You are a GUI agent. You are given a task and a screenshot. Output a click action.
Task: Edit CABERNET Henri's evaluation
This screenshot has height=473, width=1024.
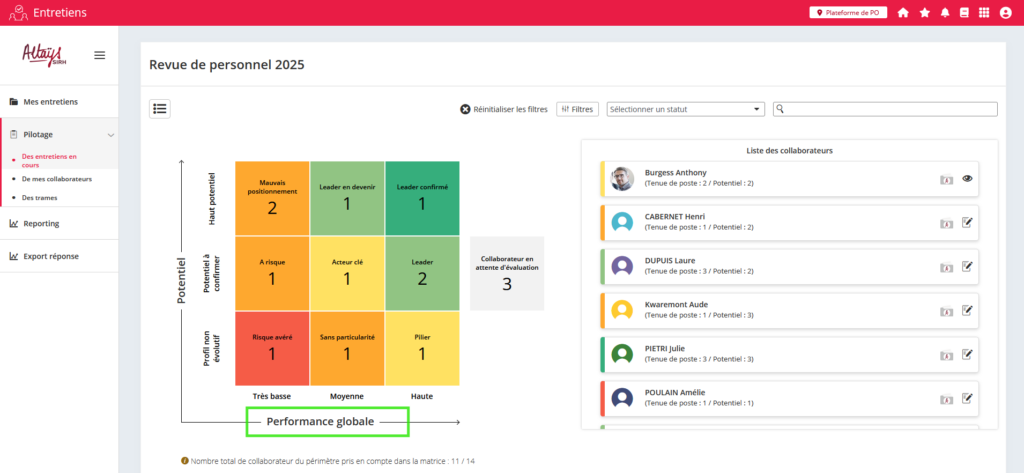click(x=967, y=223)
